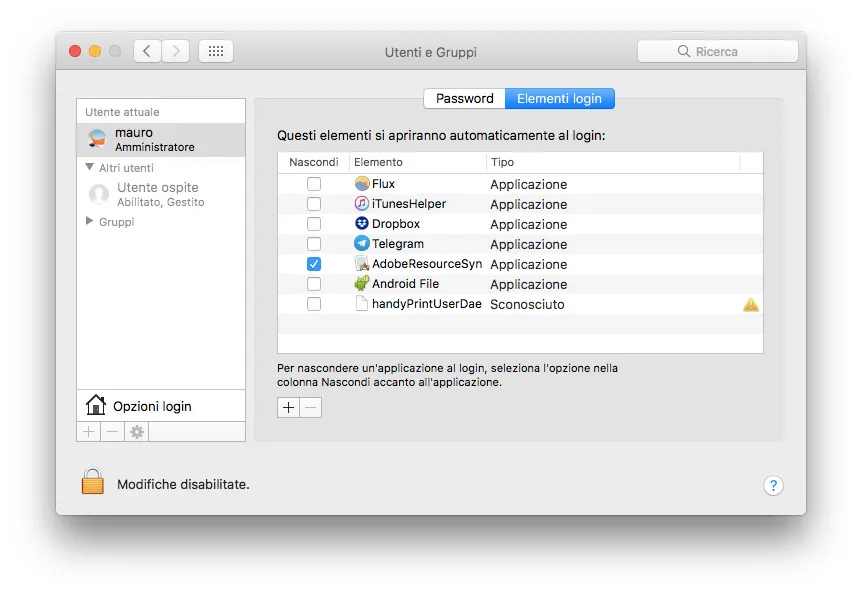Click the lock icon to enable changes
This screenshot has height=595, width=862.
click(x=92, y=482)
